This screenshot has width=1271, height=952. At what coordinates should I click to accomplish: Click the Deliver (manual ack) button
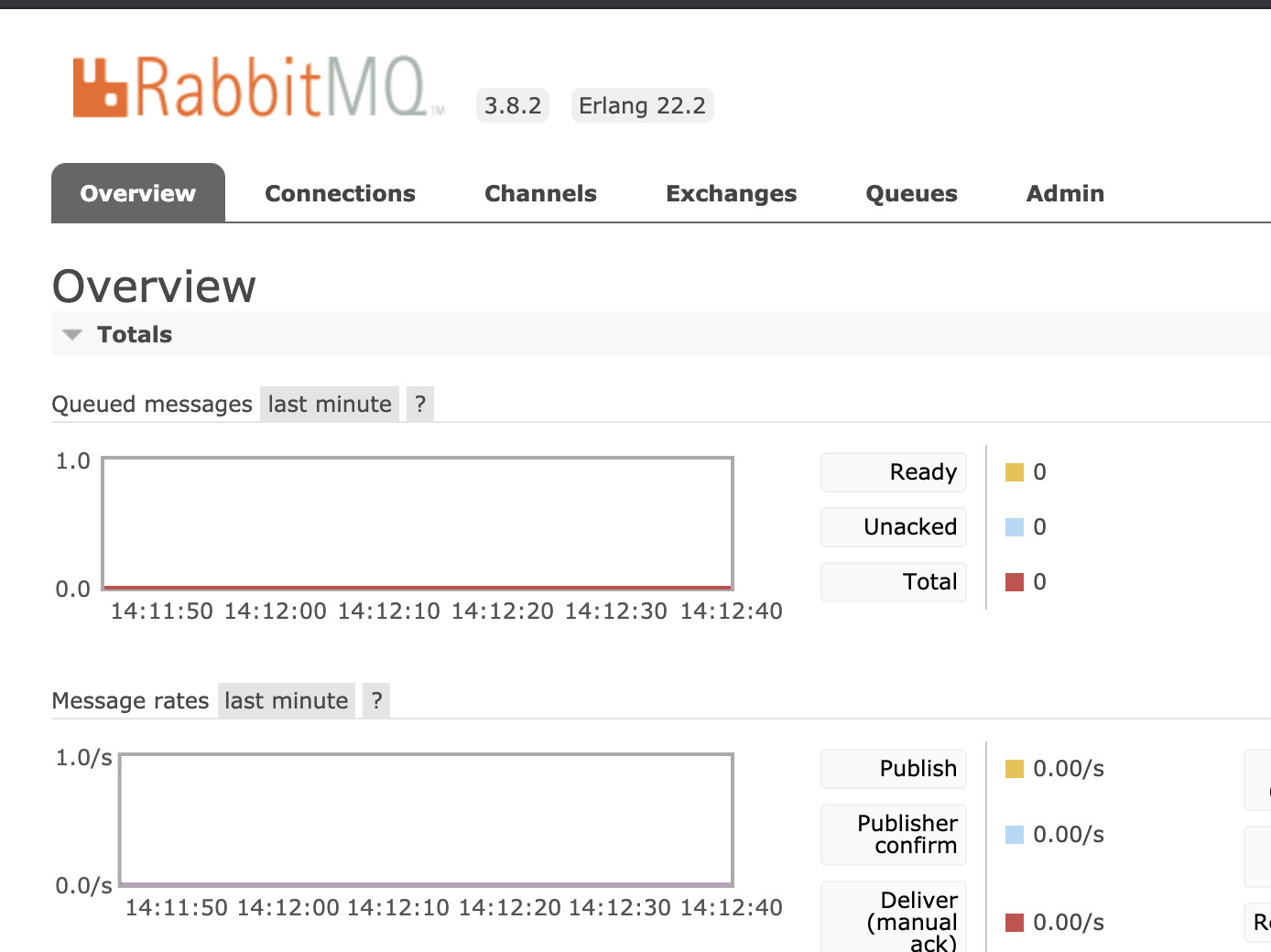coord(893,915)
